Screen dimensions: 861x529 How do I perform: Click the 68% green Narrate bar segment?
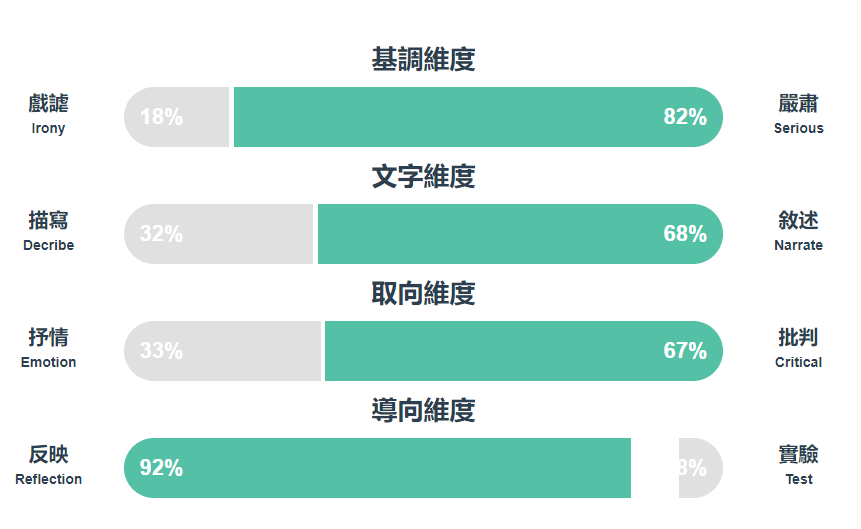pos(521,234)
